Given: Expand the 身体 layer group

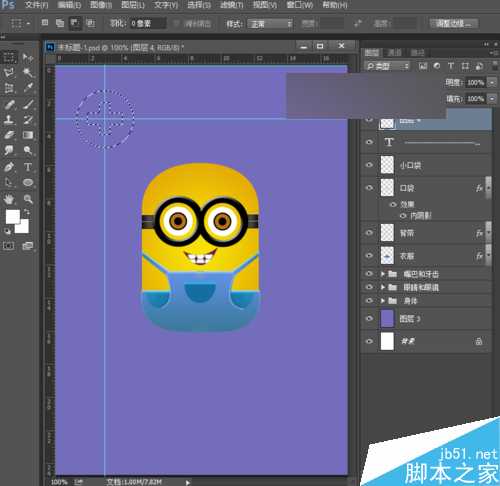Looking at the screenshot, I should click(383, 301).
